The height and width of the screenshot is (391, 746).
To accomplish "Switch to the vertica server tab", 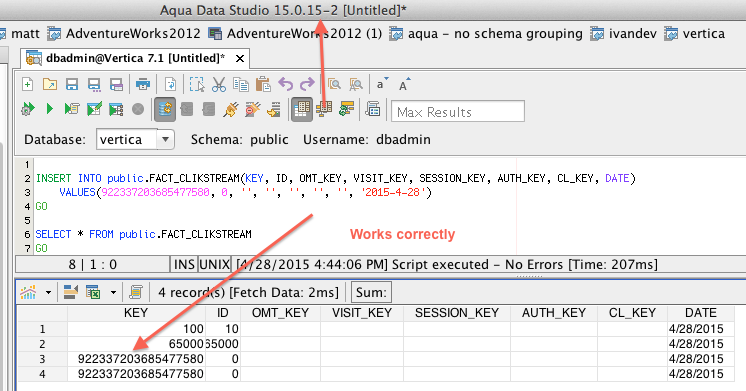I will click(x=695, y=34).
